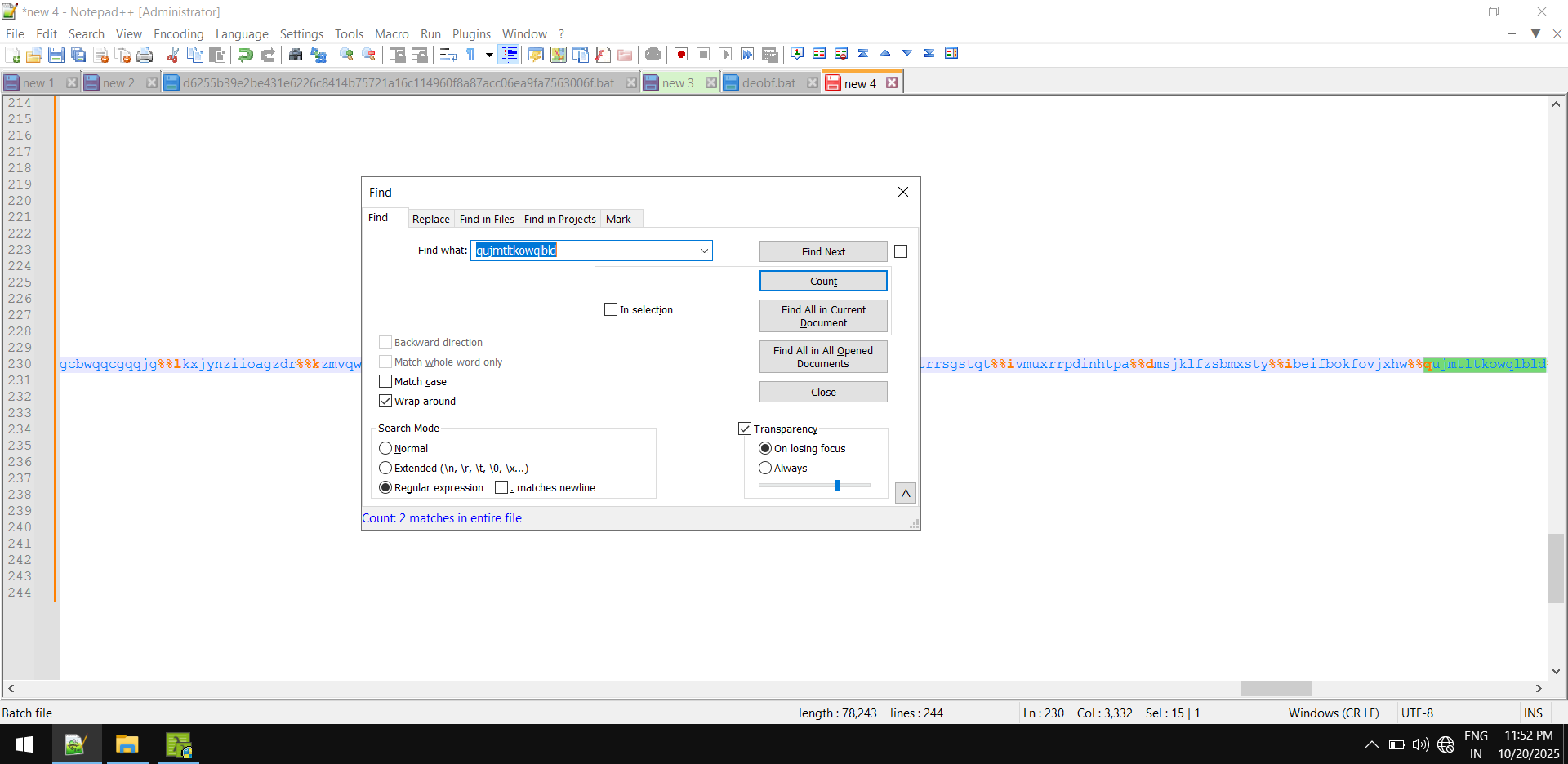Uncheck the Wrap around checkbox
The image size is (1568, 764).
pos(385,401)
